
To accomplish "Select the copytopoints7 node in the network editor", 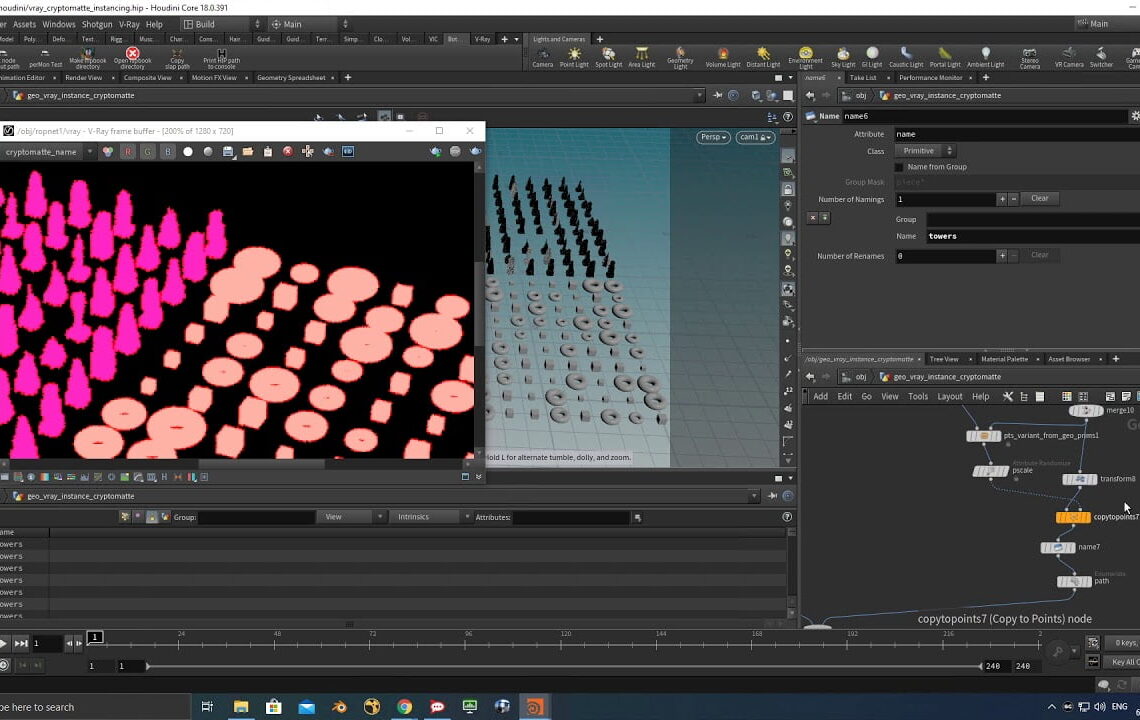I will tap(1073, 517).
